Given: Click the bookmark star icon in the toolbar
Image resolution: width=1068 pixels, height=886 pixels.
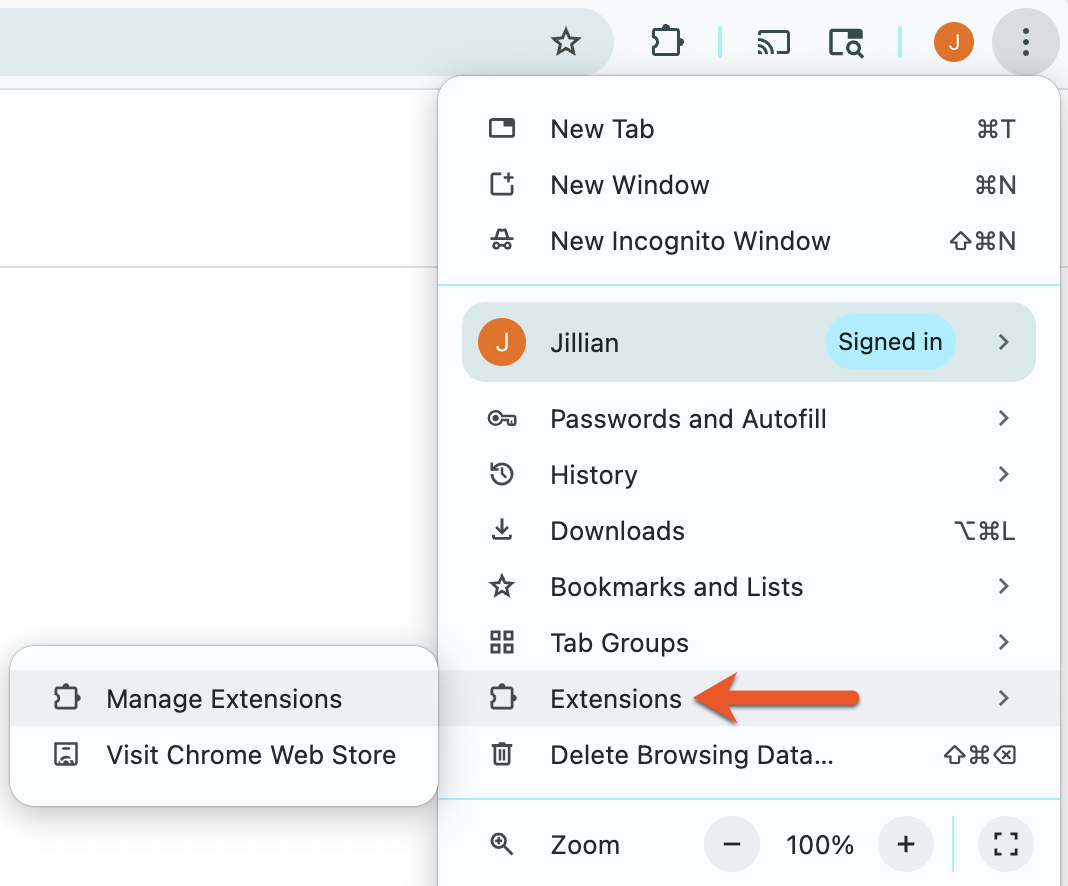Looking at the screenshot, I should [566, 42].
